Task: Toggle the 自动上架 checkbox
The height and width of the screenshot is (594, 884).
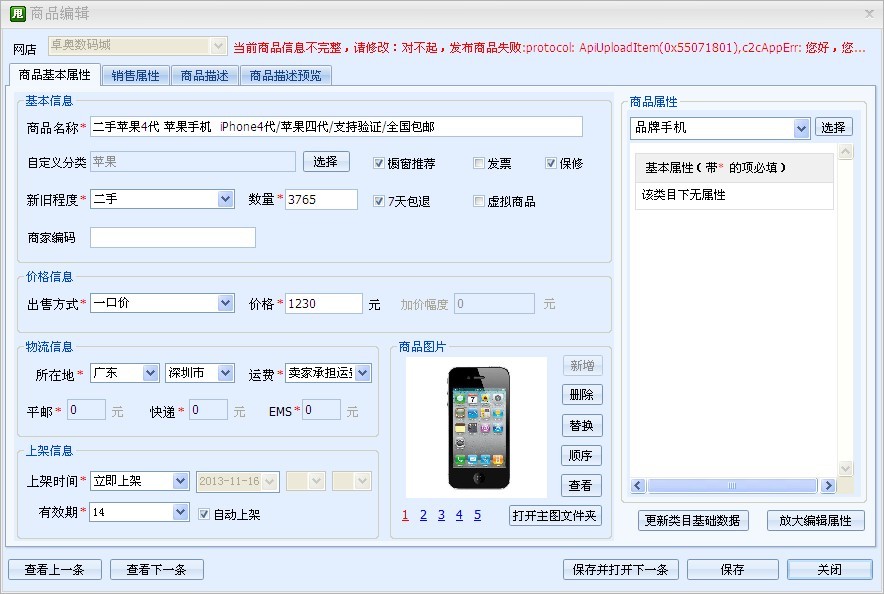Action: (x=204, y=514)
